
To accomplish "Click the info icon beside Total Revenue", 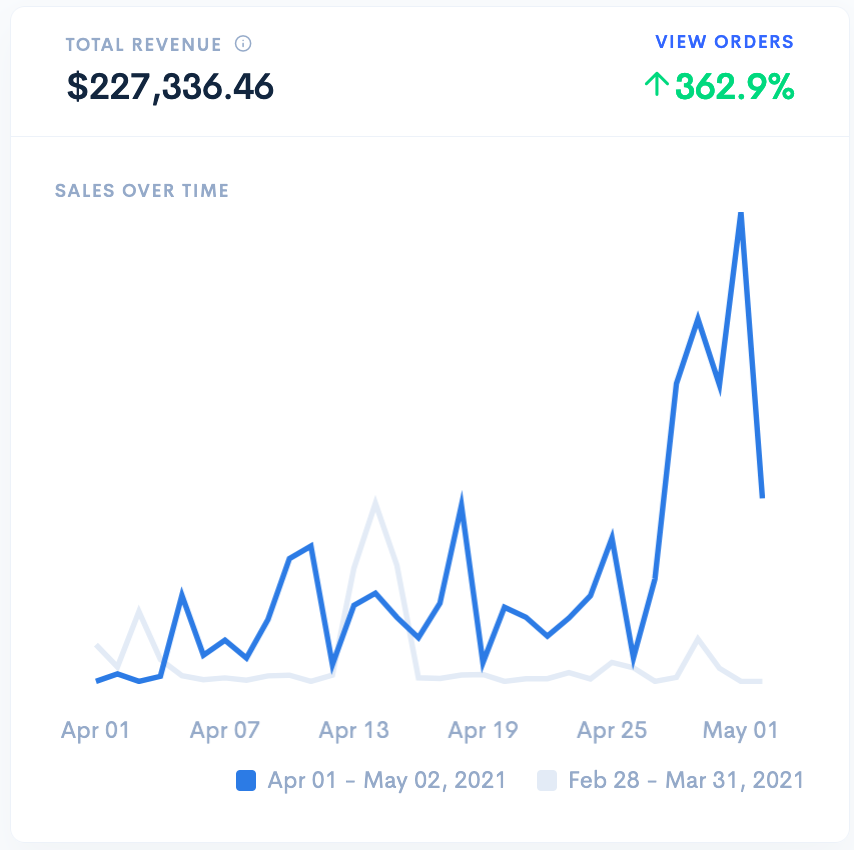I will point(243,44).
